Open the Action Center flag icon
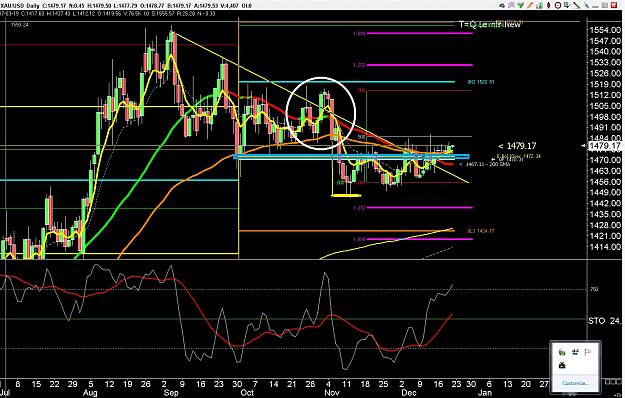Image resolution: width=625 pixels, height=398 pixels. [x=588, y=352]
